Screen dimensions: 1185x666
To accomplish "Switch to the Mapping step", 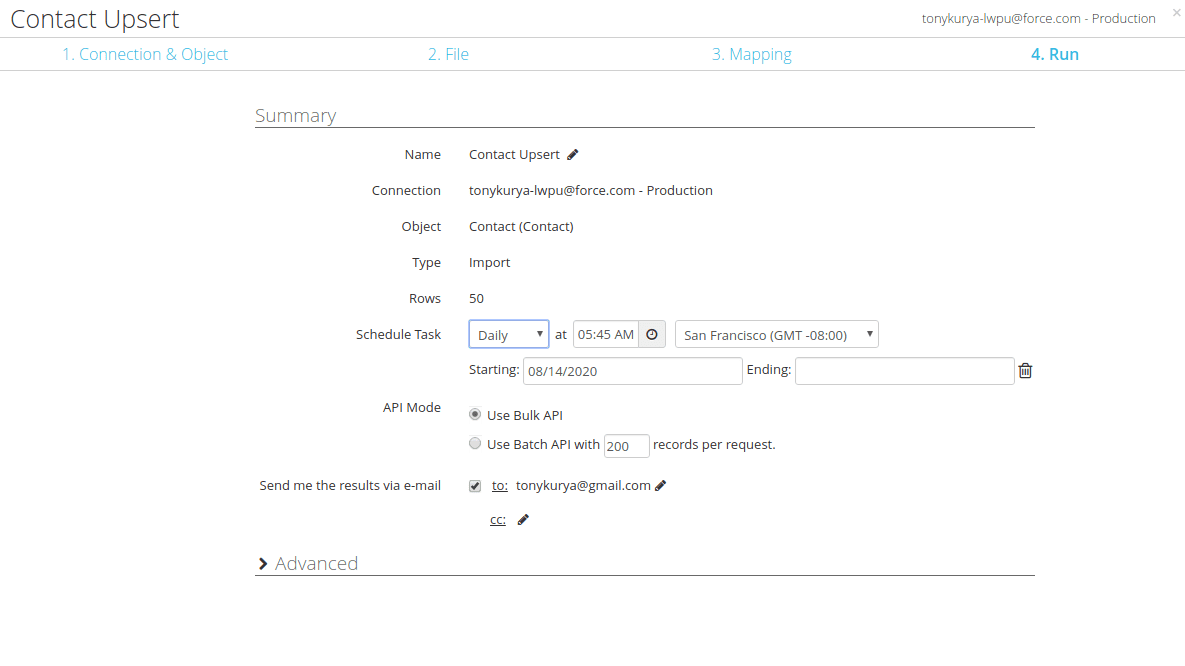I will pos(752,54).
